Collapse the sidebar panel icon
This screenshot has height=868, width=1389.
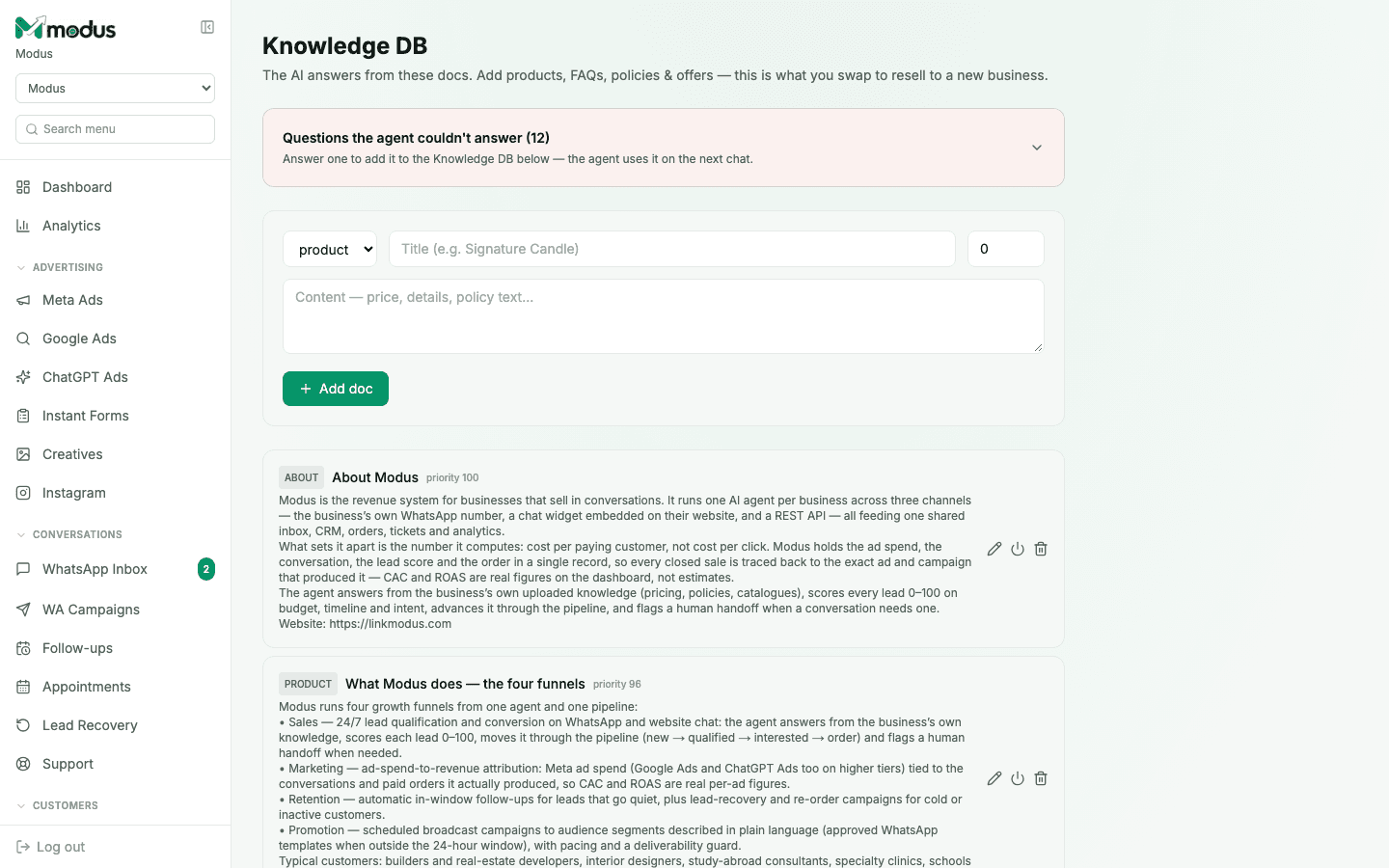tap(207, 27)
